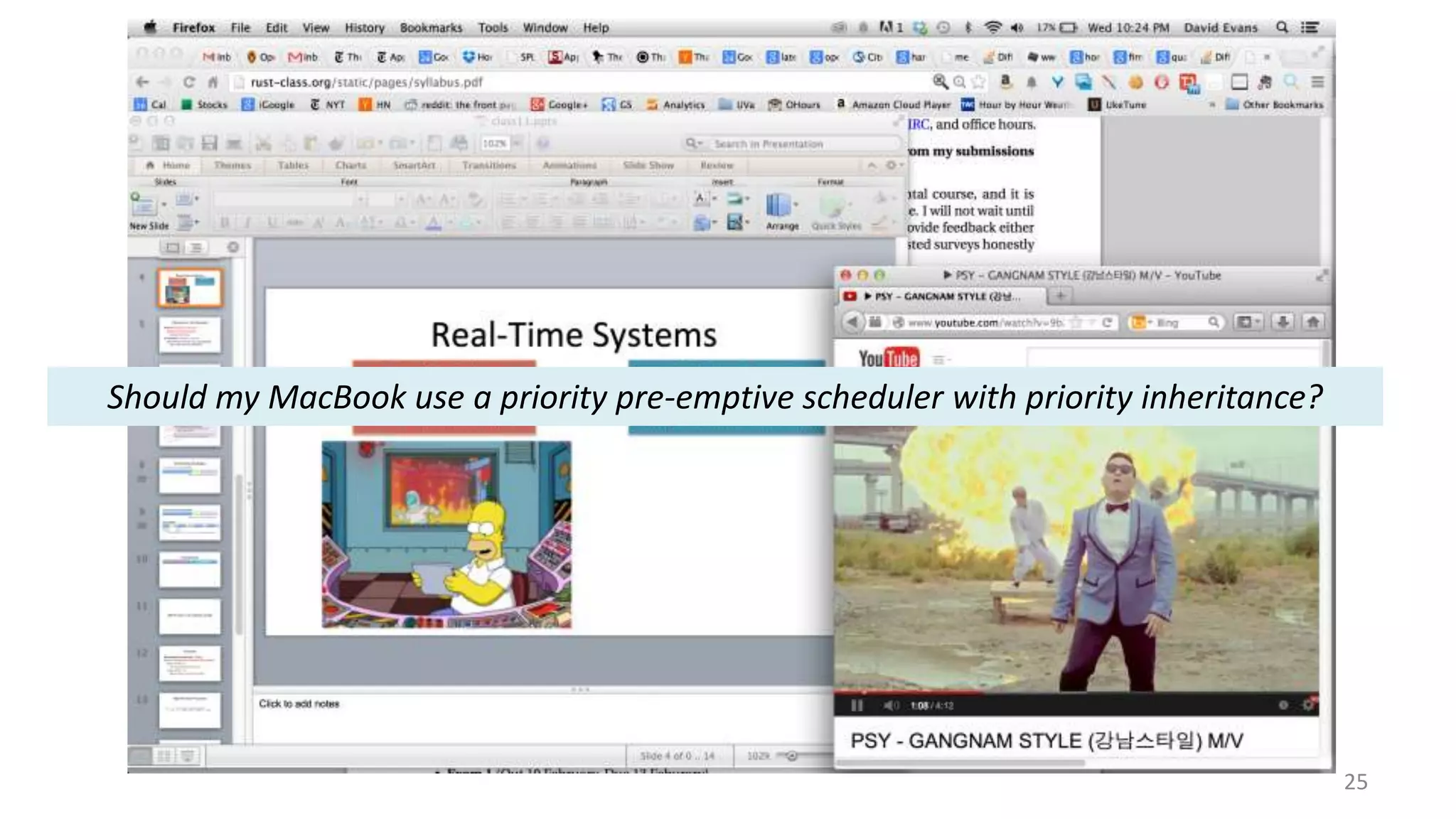Go back in the YouTube Firefox window
This screenshot has height=819, width=1456.
tap(852, 322)
